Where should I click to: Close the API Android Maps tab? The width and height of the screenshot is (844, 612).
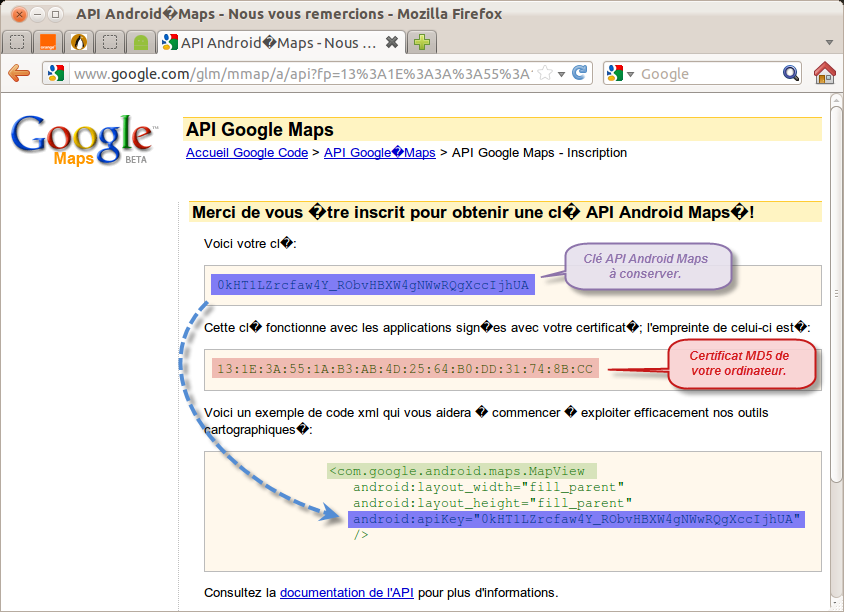[392, 42]
